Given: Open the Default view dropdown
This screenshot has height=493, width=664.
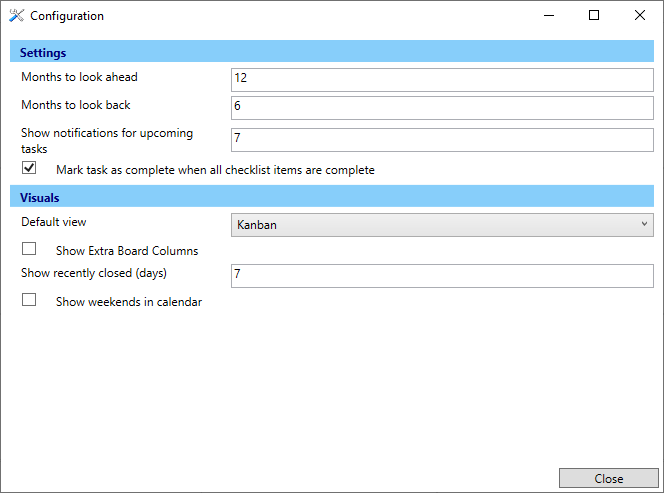Looking at the screenshot, I should pos(442,225).
